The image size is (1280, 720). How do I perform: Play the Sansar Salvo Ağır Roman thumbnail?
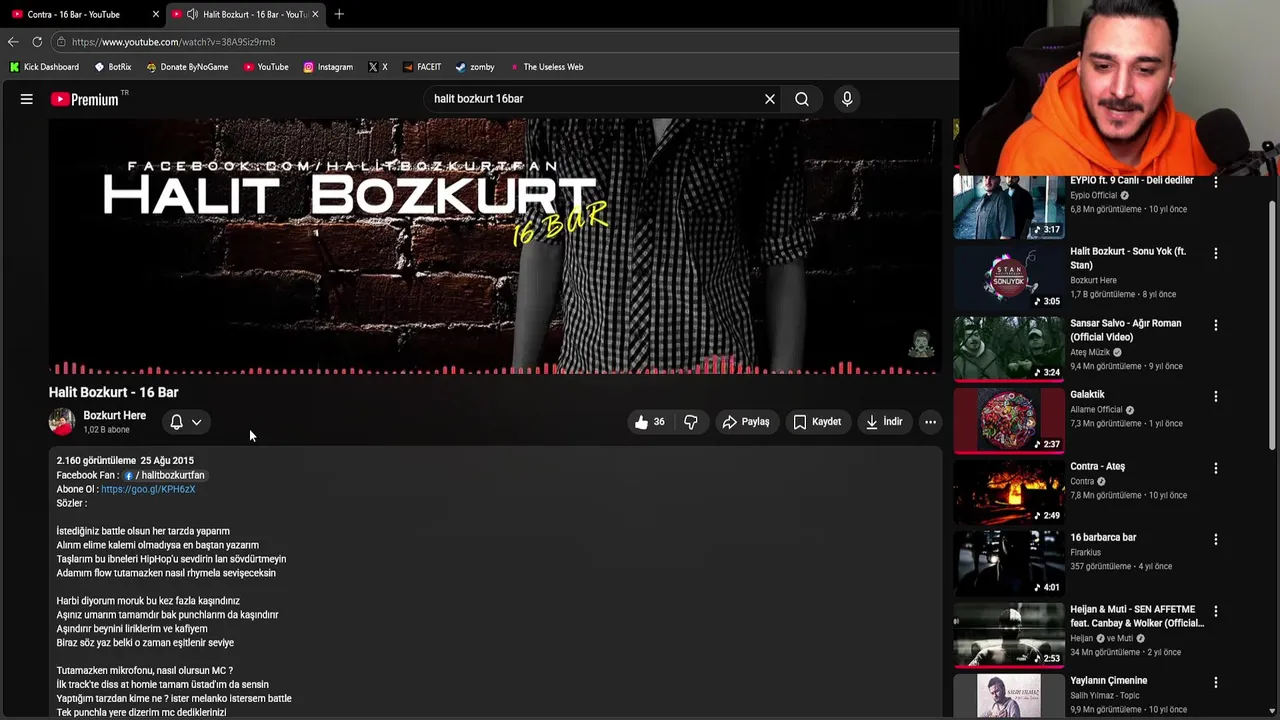(1009, 349)
